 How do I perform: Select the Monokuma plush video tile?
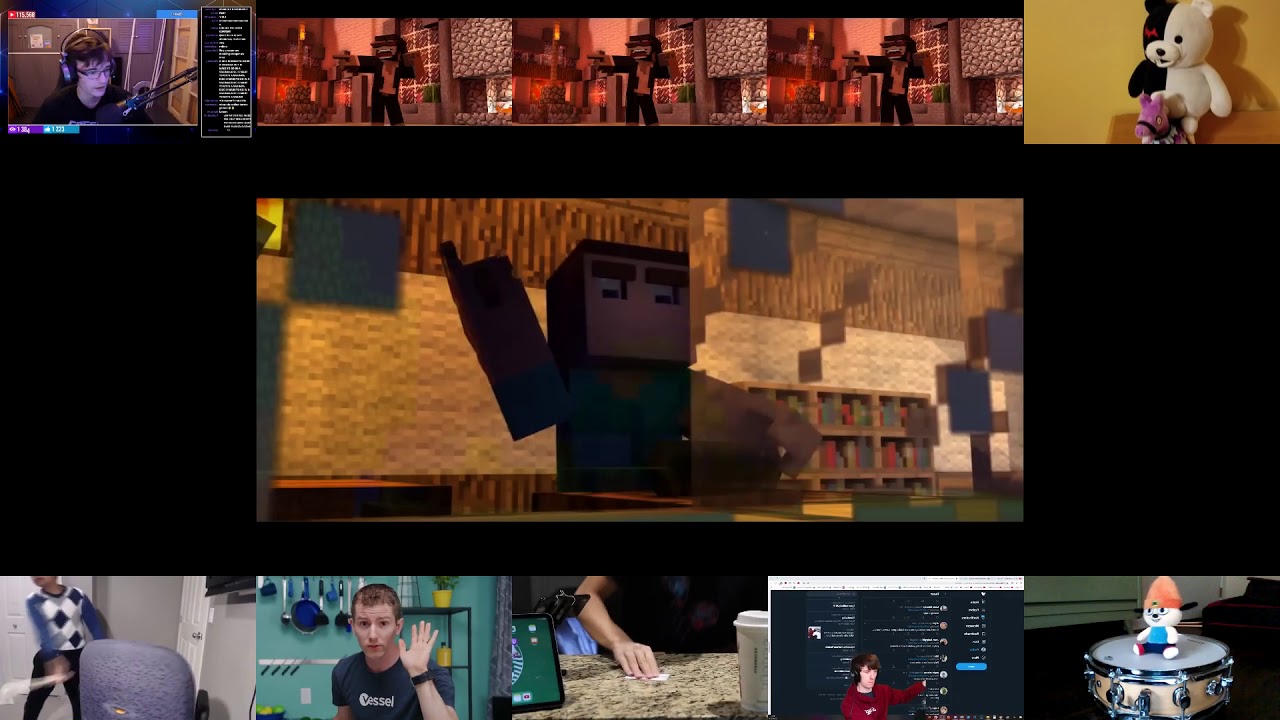click(x=1152, y=72)
